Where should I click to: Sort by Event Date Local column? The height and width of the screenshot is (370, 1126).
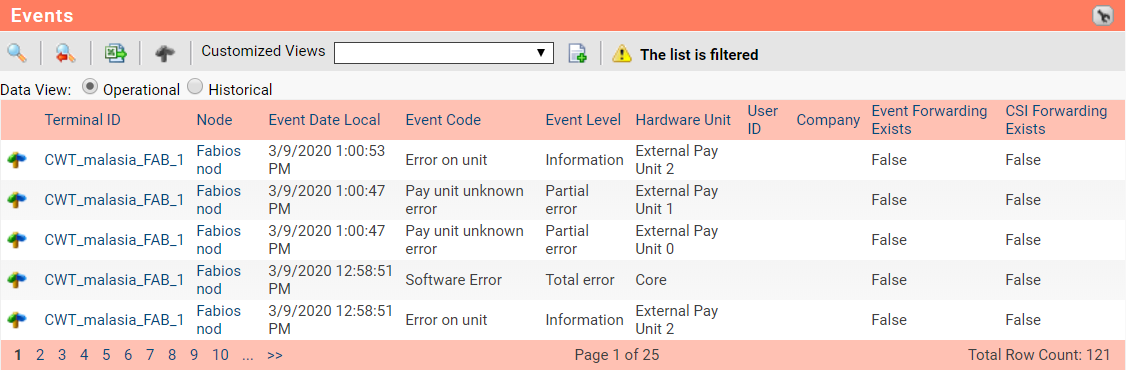click(x=325, y=120)
